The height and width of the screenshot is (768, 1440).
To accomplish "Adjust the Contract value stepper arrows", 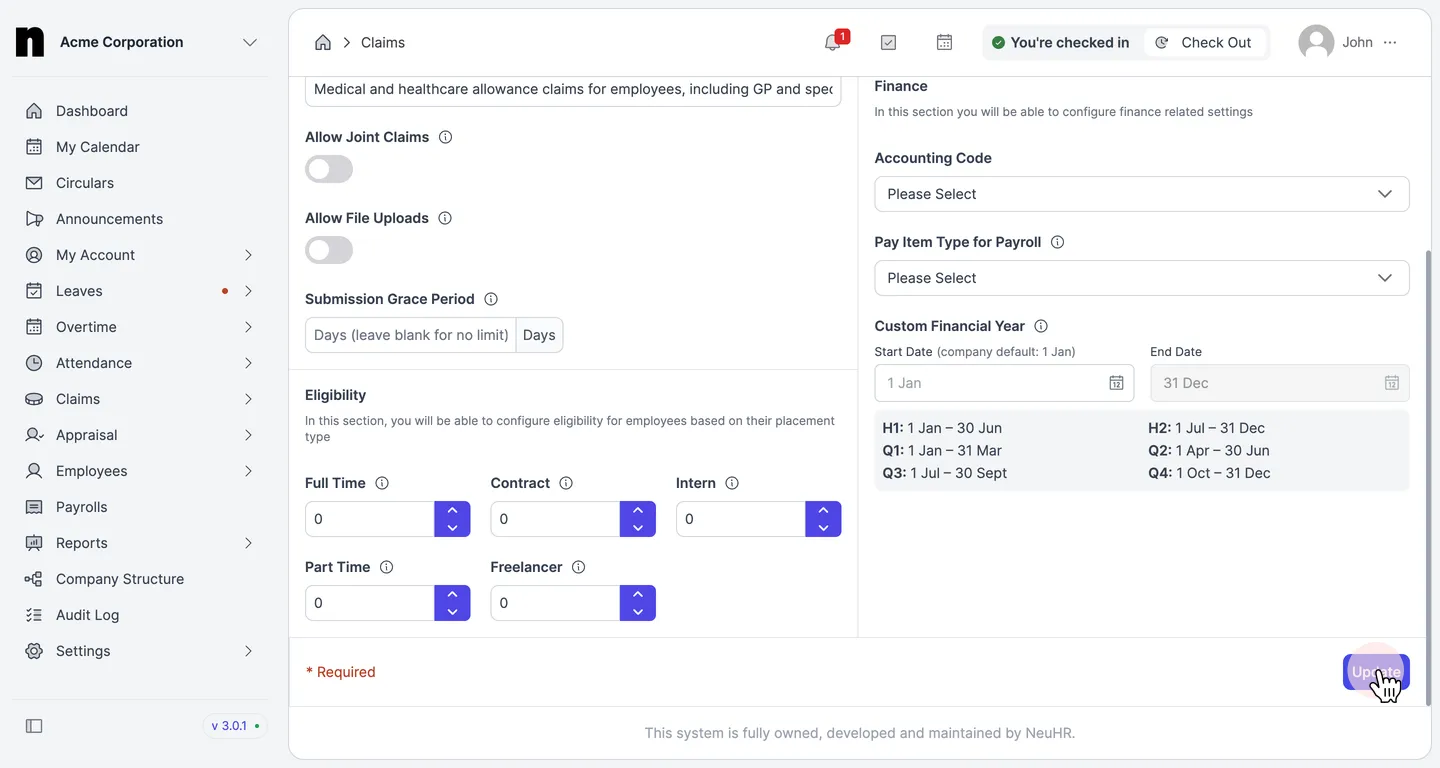I will [638, 519].
